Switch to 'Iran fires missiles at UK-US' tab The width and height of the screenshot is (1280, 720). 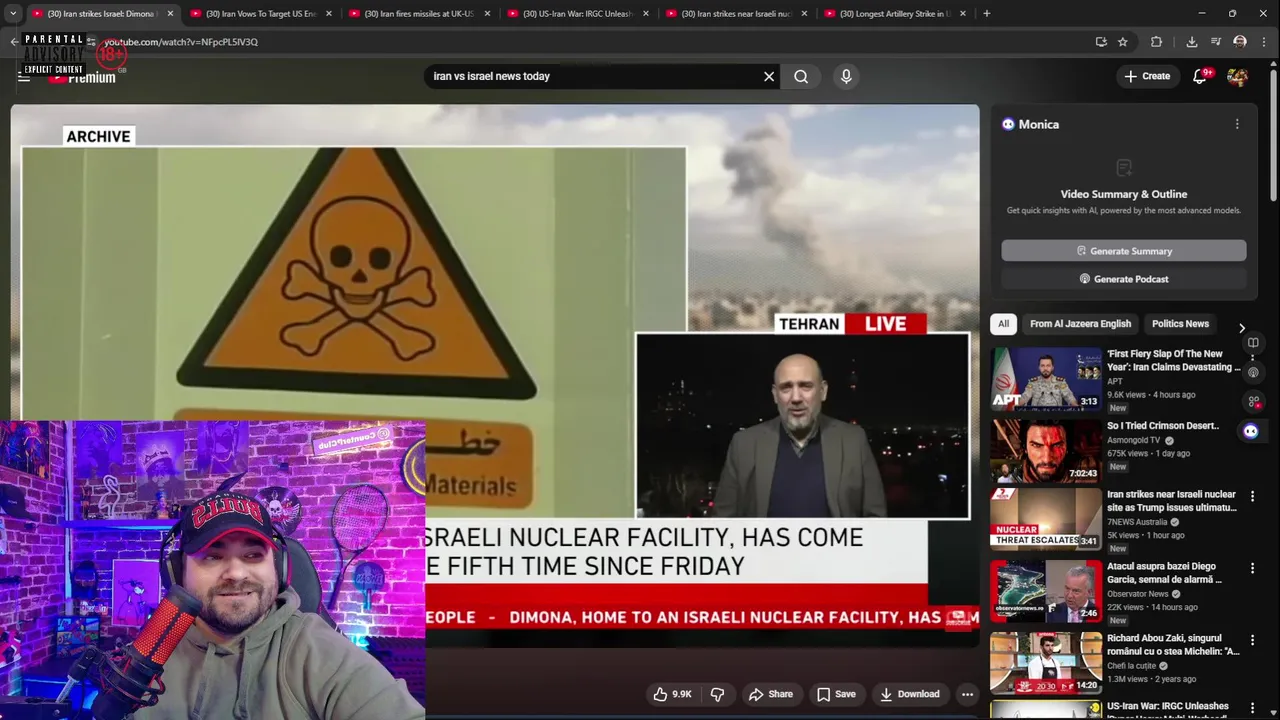[418, 14]
